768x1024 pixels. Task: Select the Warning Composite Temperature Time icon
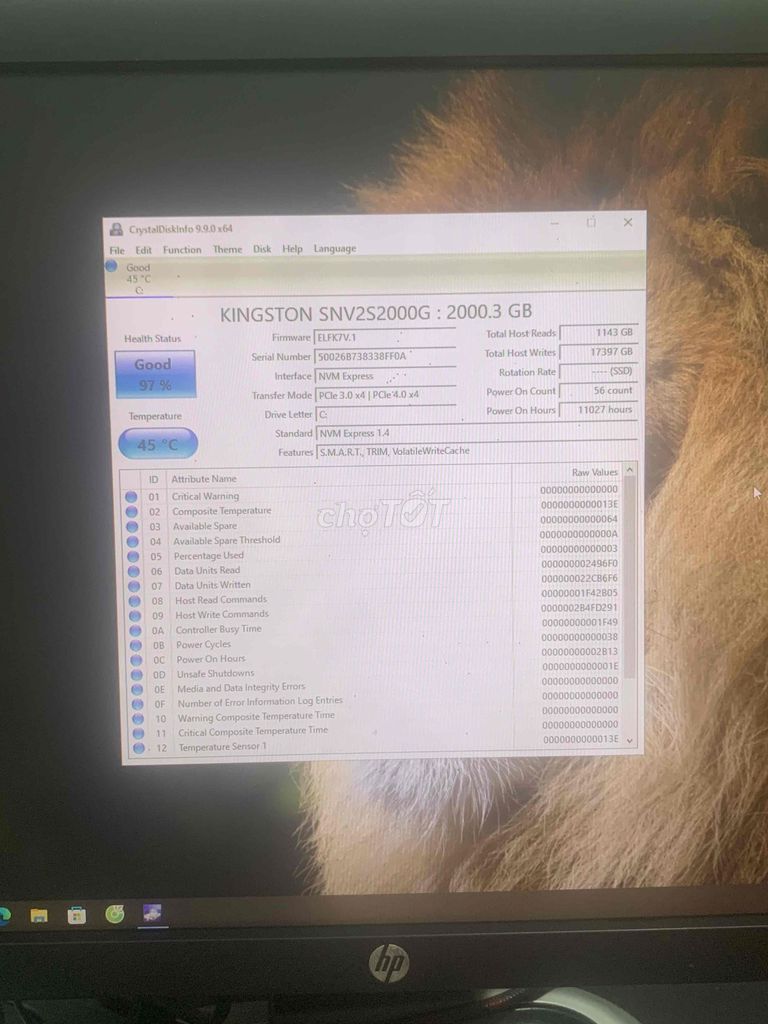[138, 718]
